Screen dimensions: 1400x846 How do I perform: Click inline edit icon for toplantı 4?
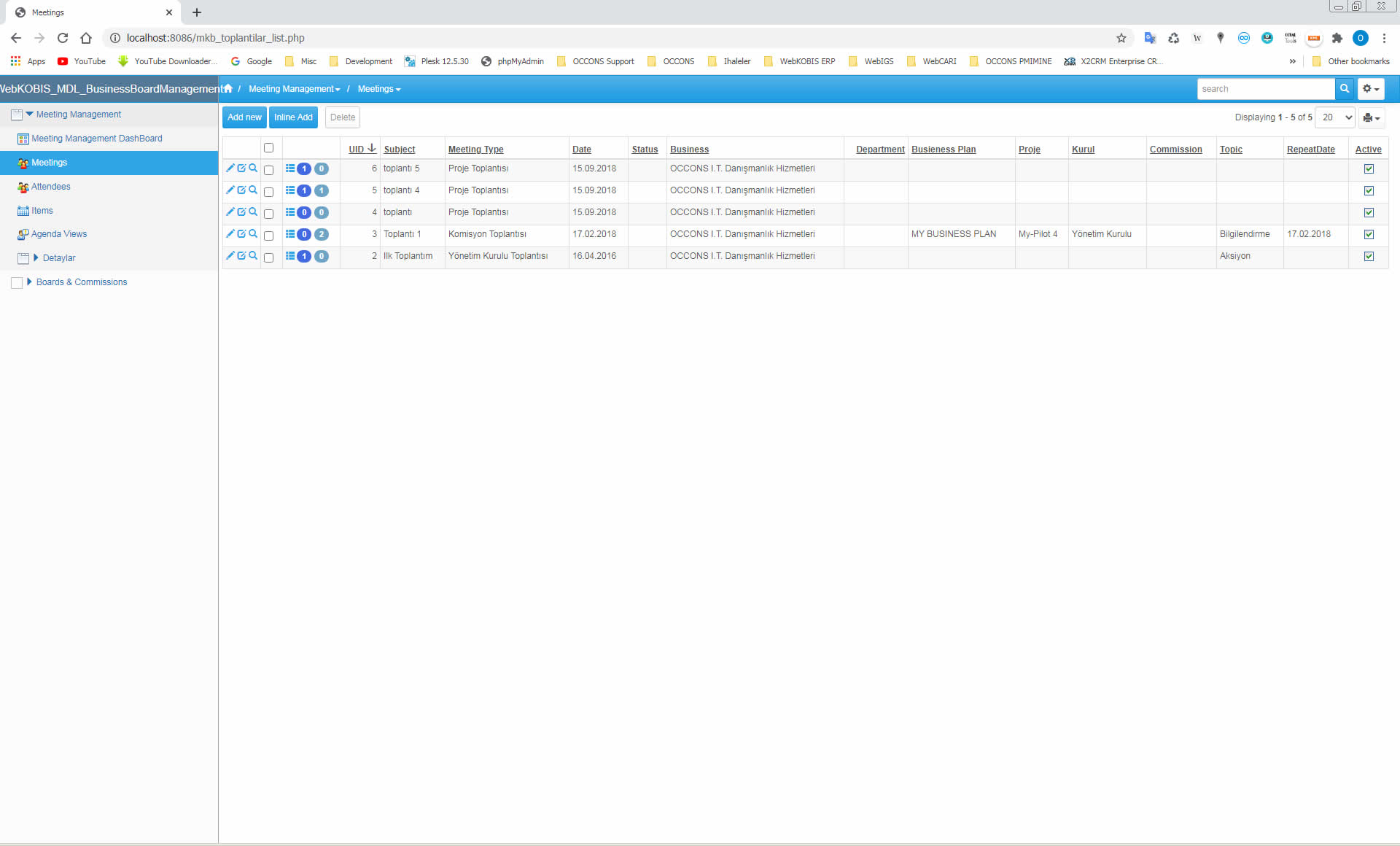tap(241, 190)
